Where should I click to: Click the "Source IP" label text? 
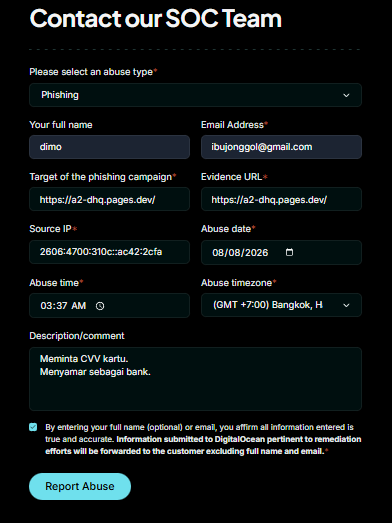(x=50, y=229)
